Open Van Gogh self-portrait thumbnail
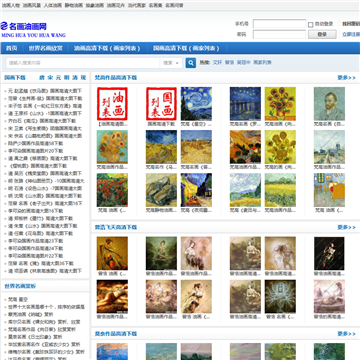Screen dimensions: 360x360 tap(329, 104)
